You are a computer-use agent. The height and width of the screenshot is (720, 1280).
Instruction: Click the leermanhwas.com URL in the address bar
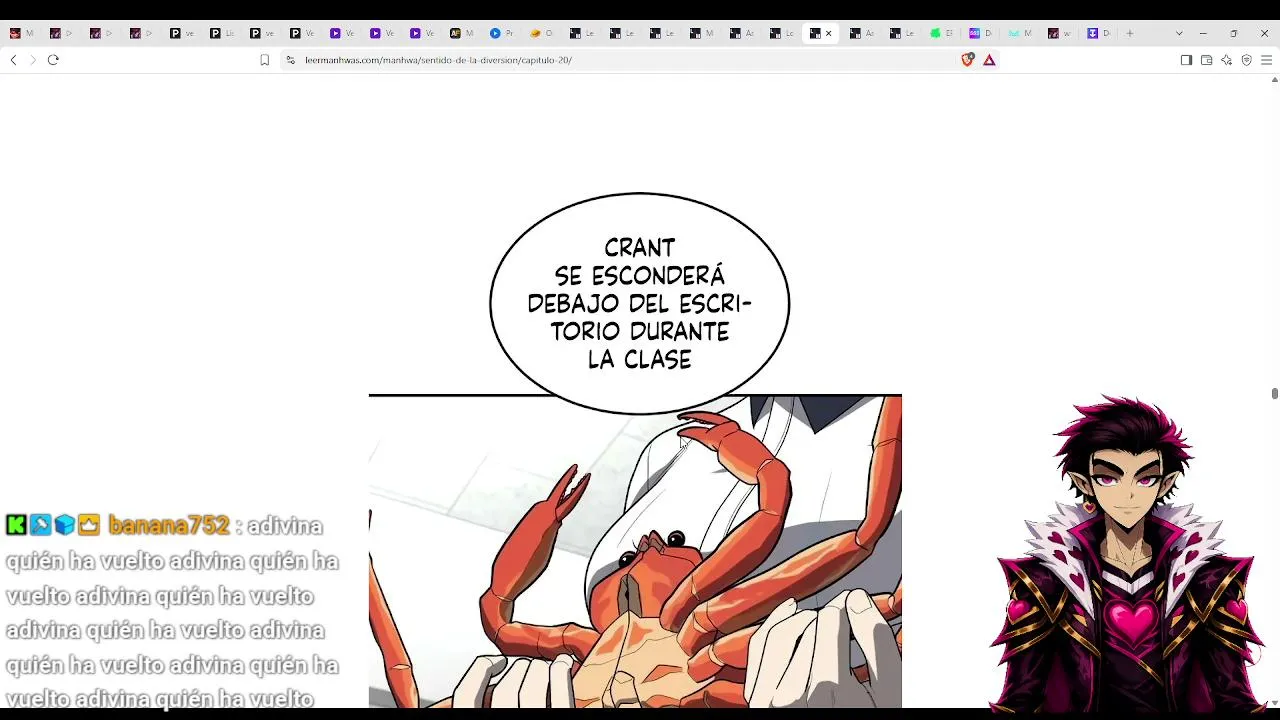(438, 60)
